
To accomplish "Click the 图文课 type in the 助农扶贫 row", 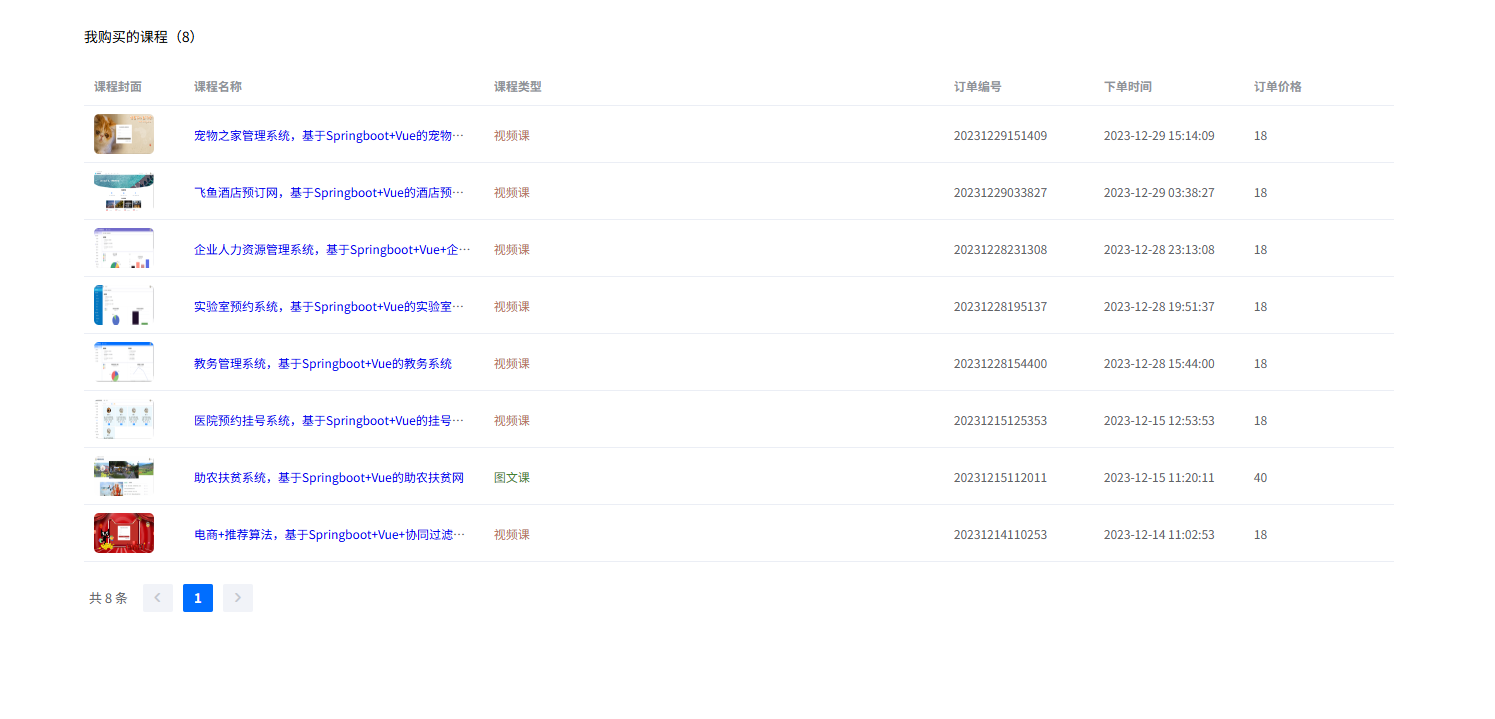I will coord(512,477).
